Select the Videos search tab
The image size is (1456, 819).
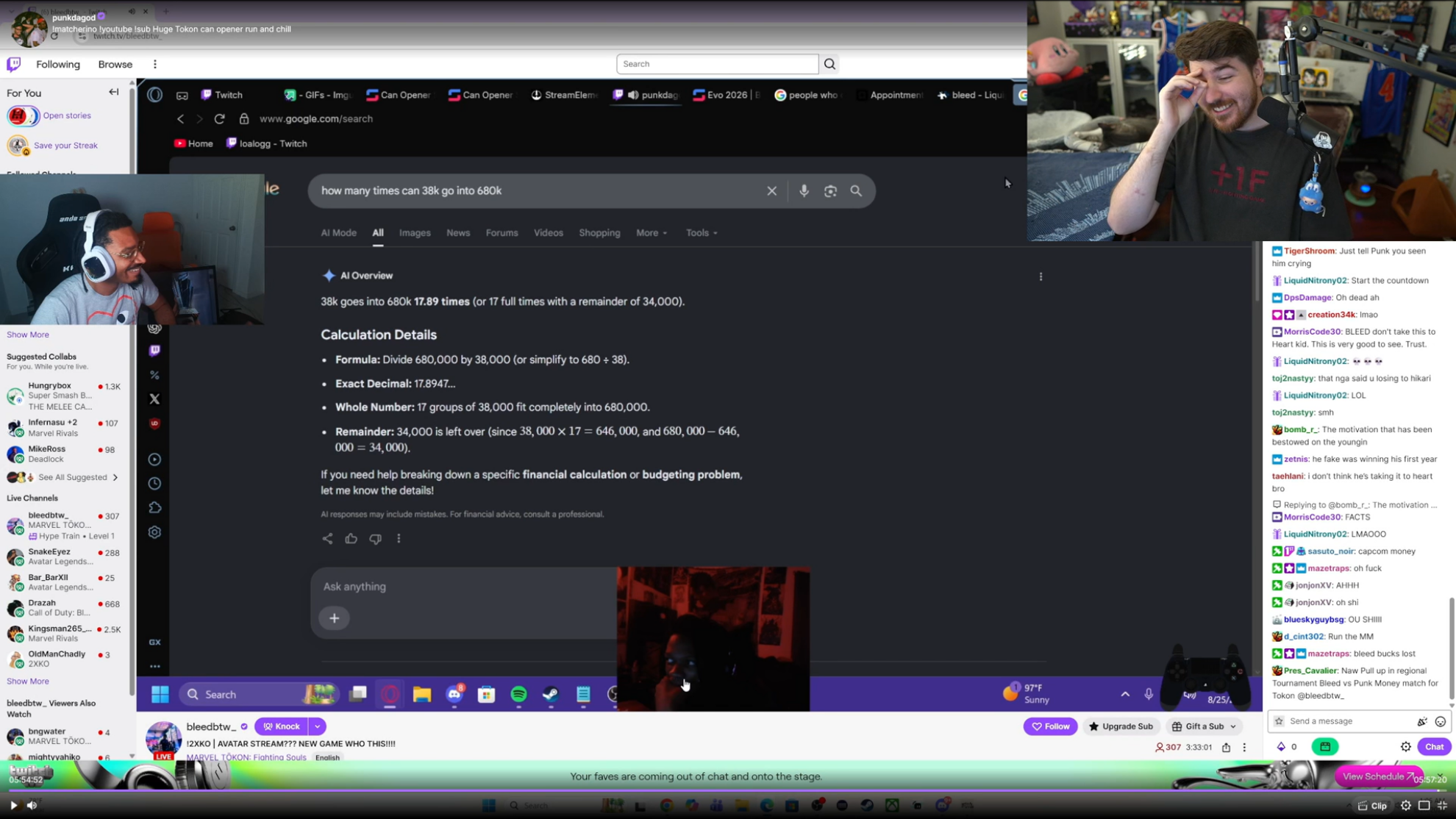(548, 233)
